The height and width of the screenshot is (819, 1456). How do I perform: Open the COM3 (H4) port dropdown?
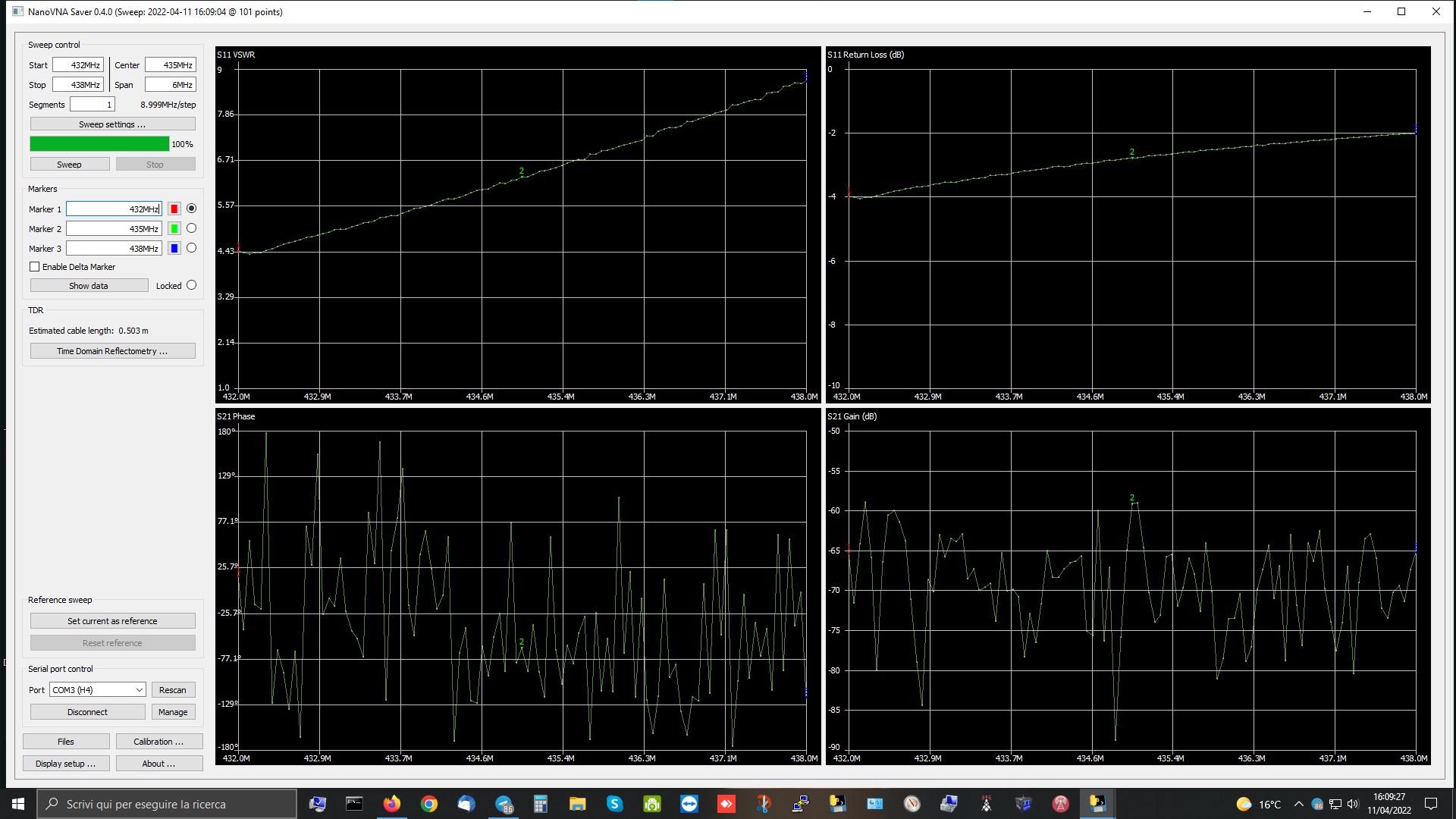[x=98, y=690]
